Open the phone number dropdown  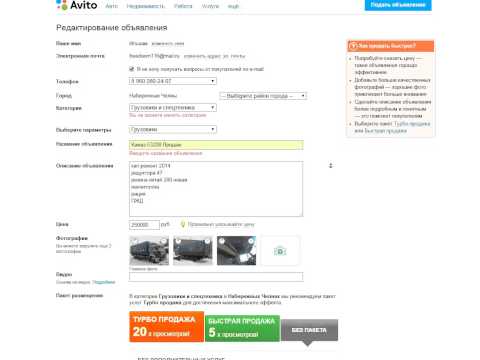click(x=173, y=81)
